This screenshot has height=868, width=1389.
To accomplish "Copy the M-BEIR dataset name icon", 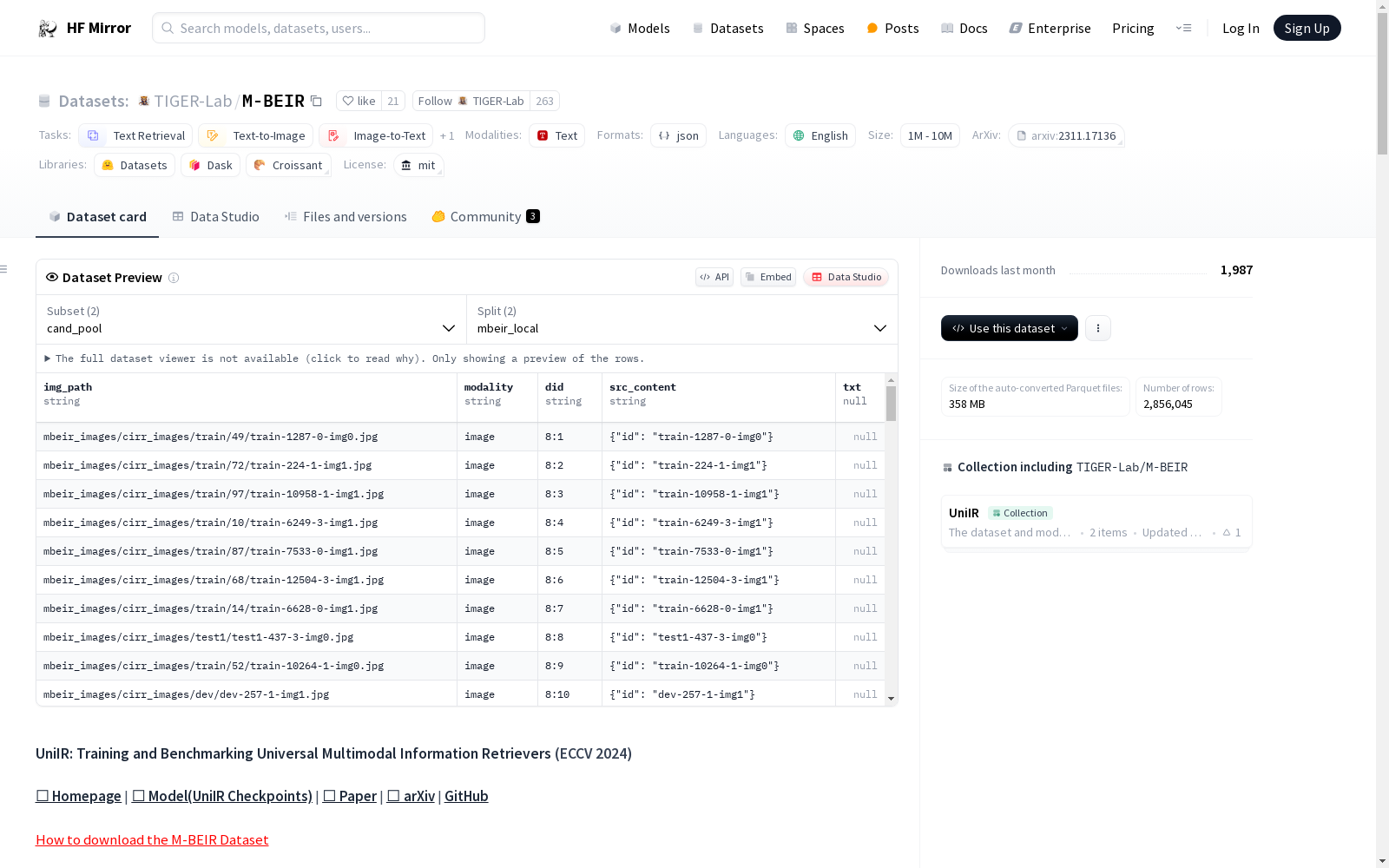I will click(x=317, y=102).
